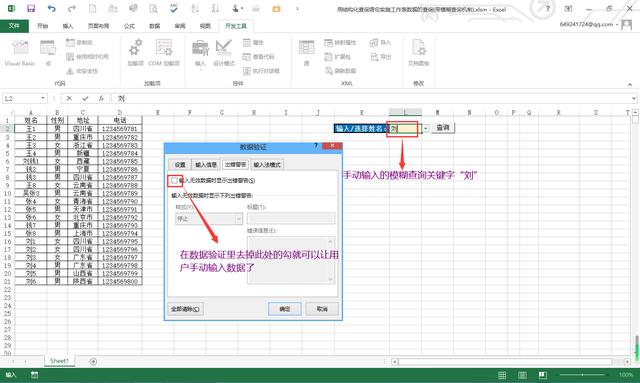640x383 pixels.
Task: Open control Properties (属性)
Action: coord(253,42)
